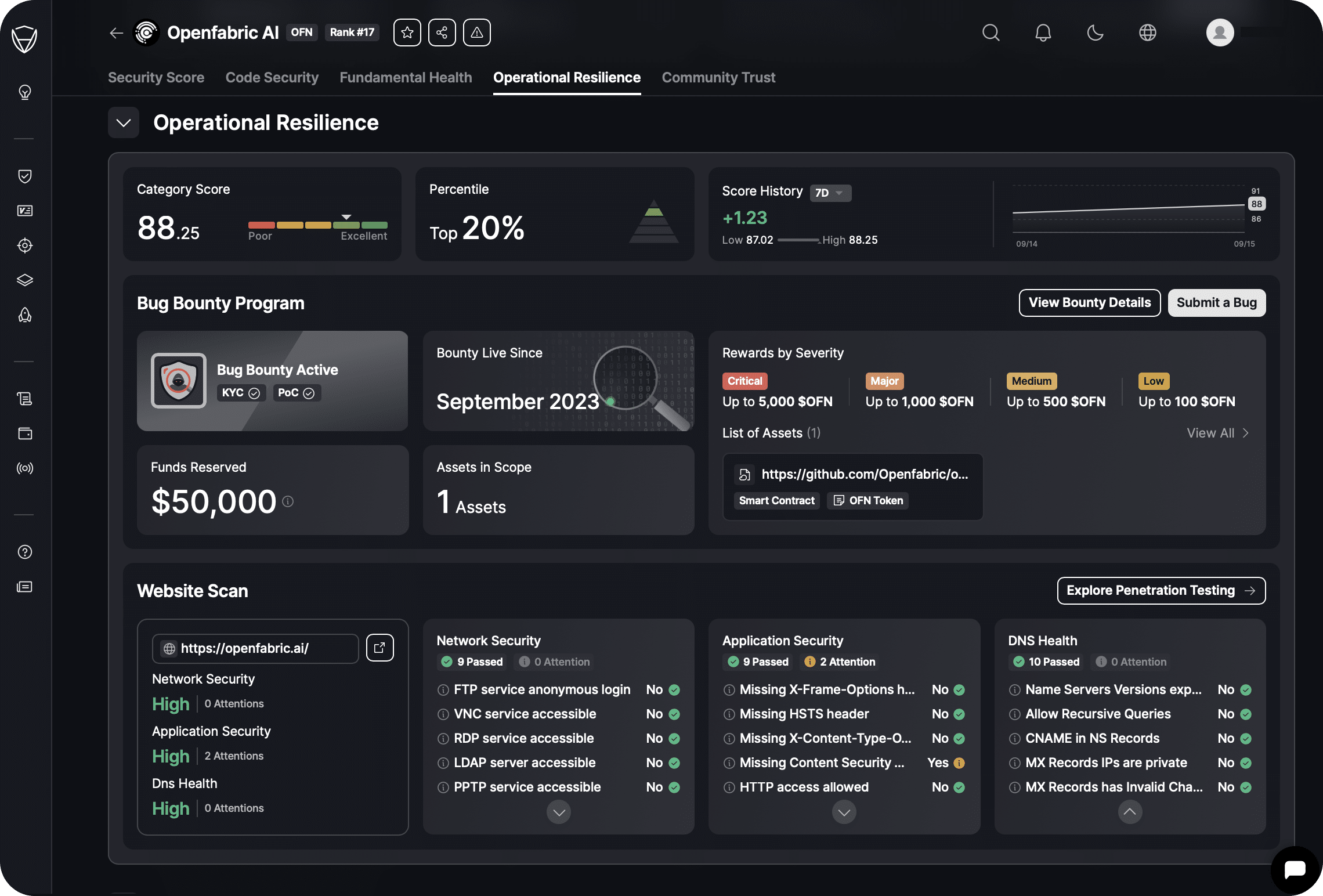
Task: Open language globe icon
Action: pos(1148,32)
